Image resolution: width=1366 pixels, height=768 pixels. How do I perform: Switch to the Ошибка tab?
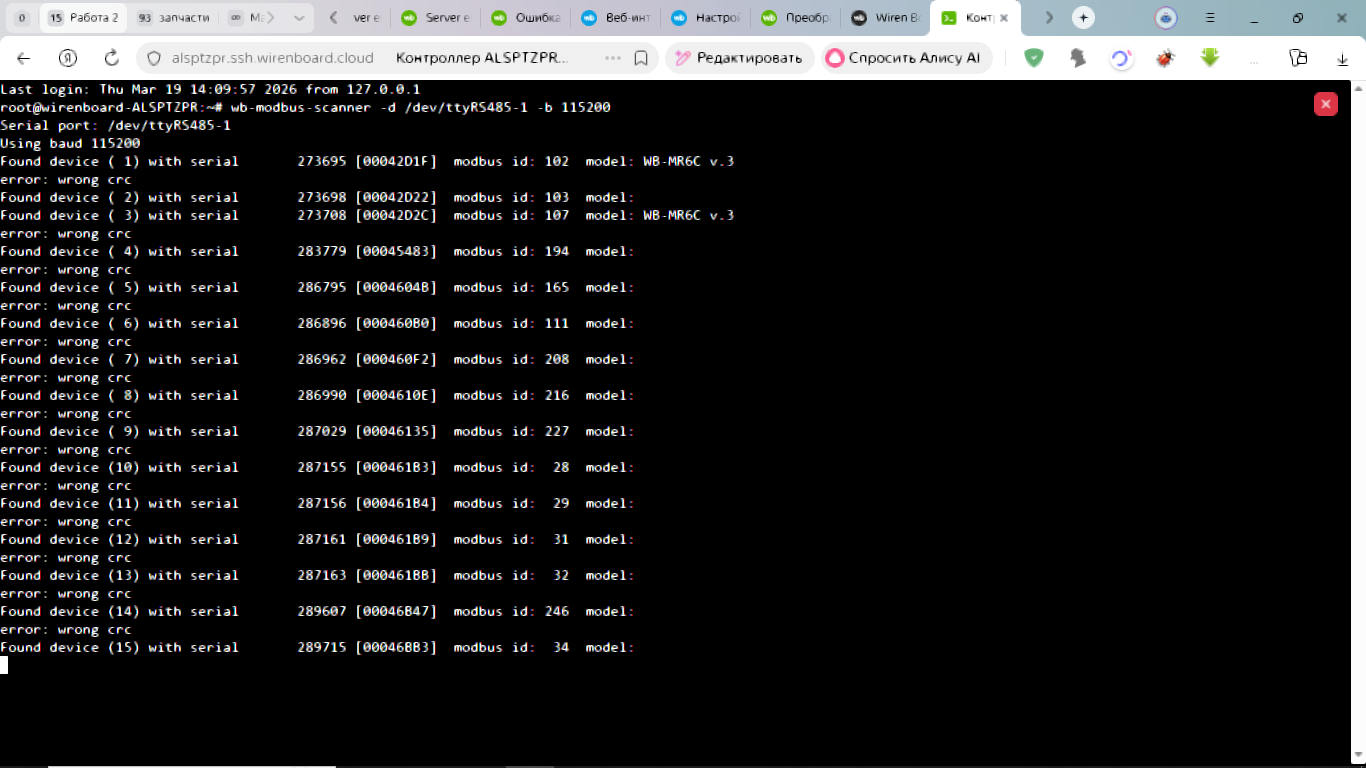(525, 18)
